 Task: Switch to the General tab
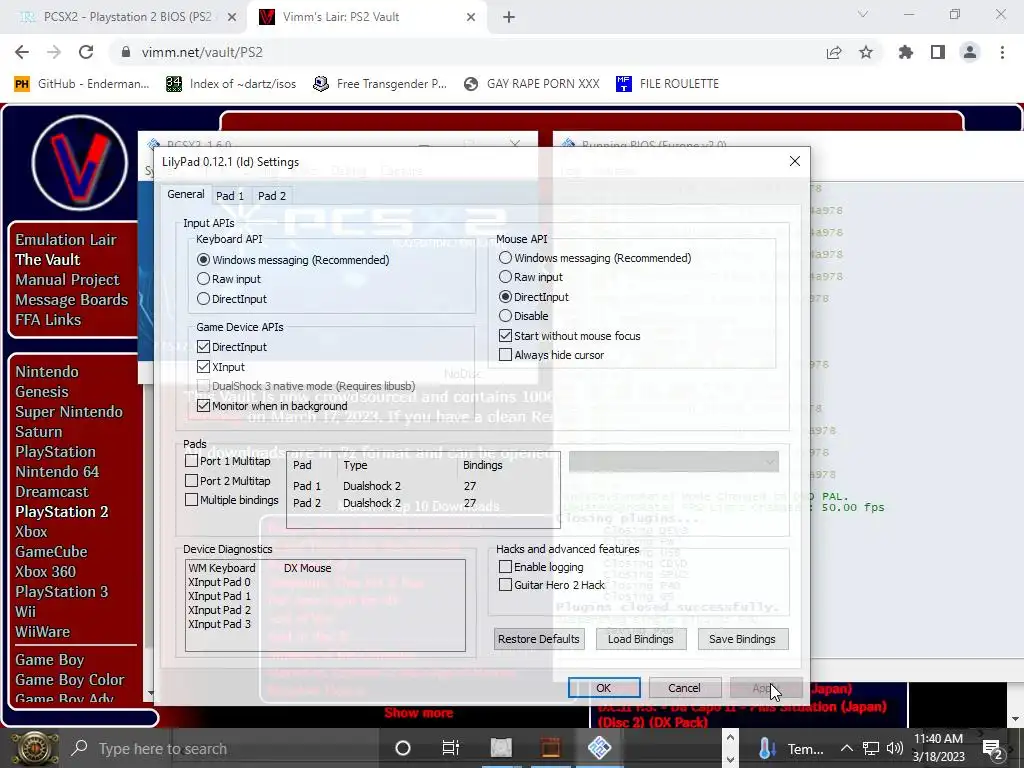tap(185, 195)
